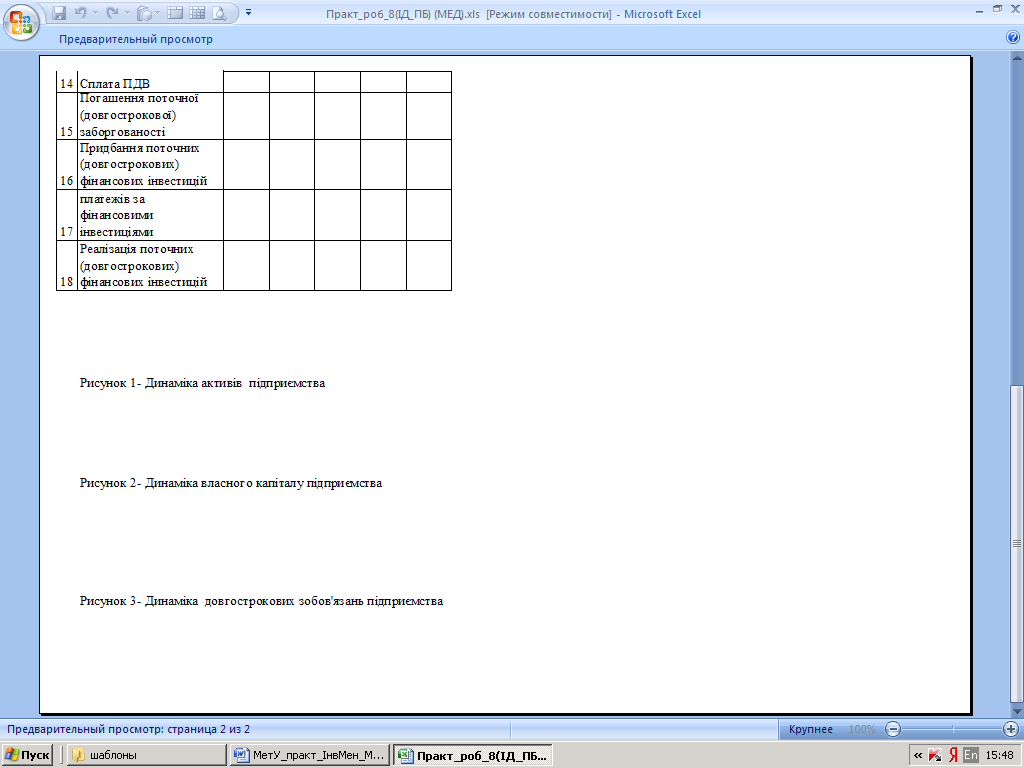Click Yandex tray icon
This screenshot has width=1024, height=768.
(953, 756)
